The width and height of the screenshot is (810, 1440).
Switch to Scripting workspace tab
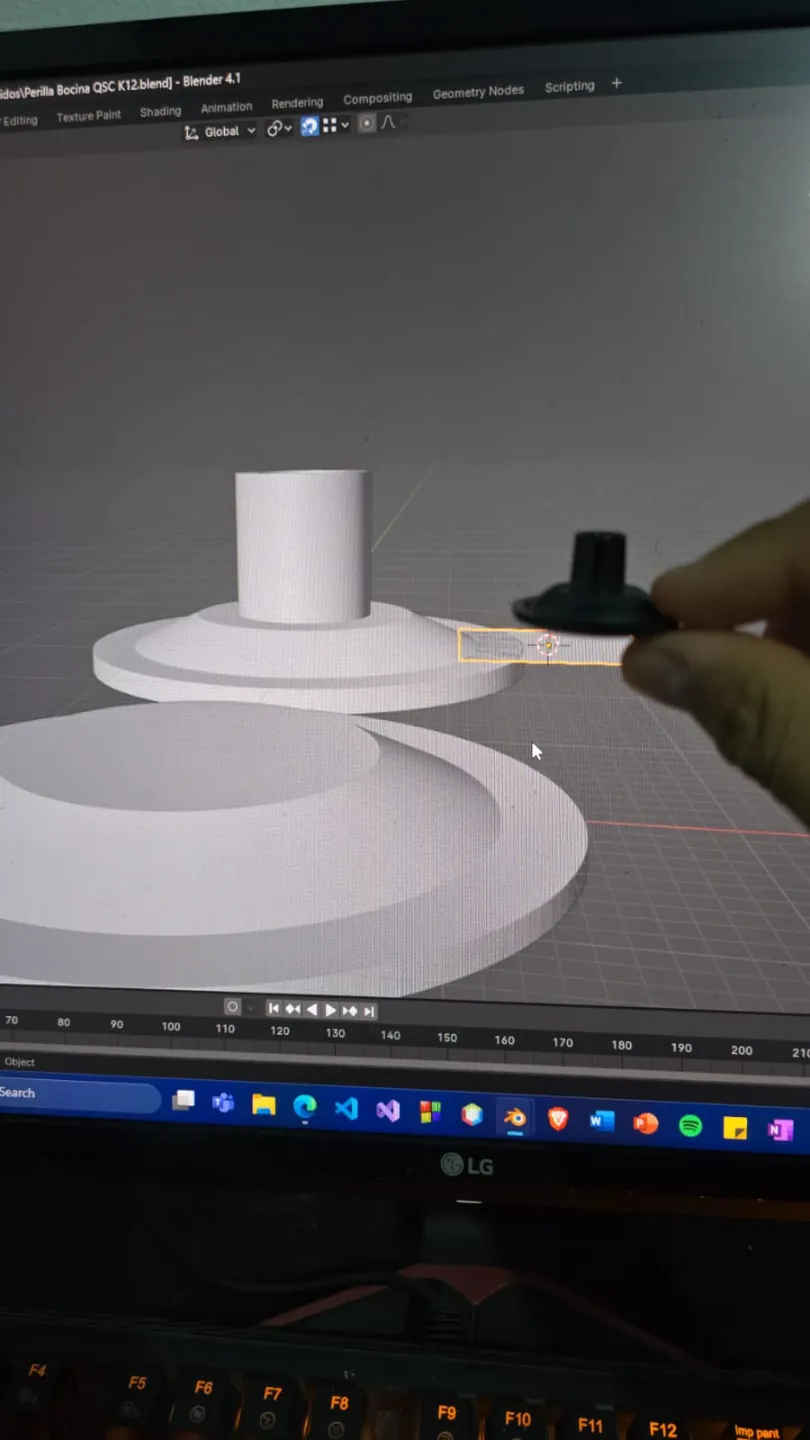click(569, 87)
